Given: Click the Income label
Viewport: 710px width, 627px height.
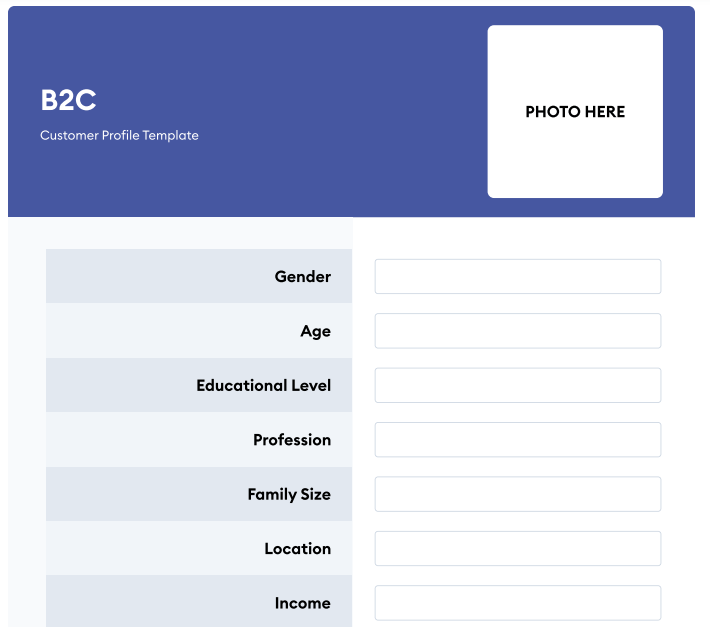Looking at the screenshot, I should (302, 603).
